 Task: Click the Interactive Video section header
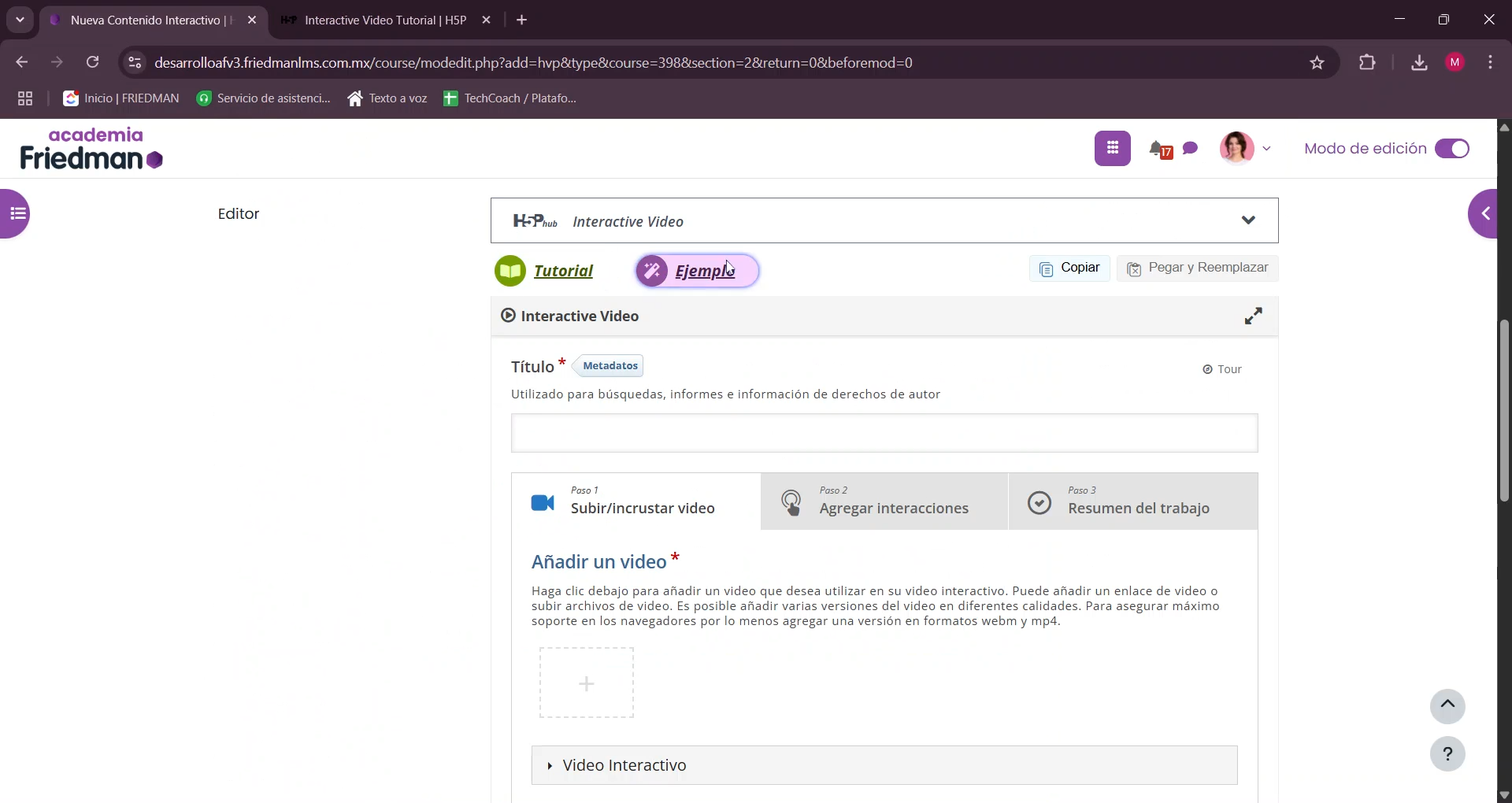884,316
